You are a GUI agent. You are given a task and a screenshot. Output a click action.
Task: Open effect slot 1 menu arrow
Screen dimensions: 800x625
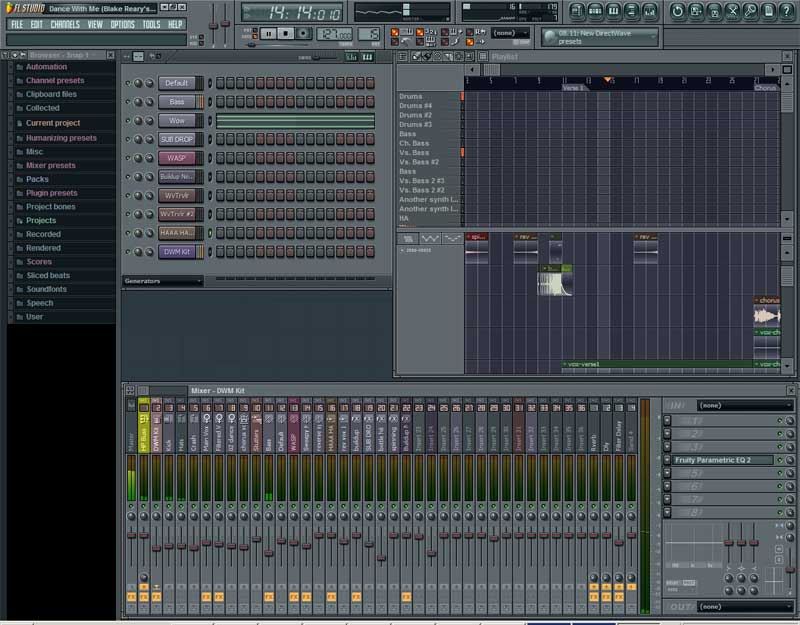667,421
